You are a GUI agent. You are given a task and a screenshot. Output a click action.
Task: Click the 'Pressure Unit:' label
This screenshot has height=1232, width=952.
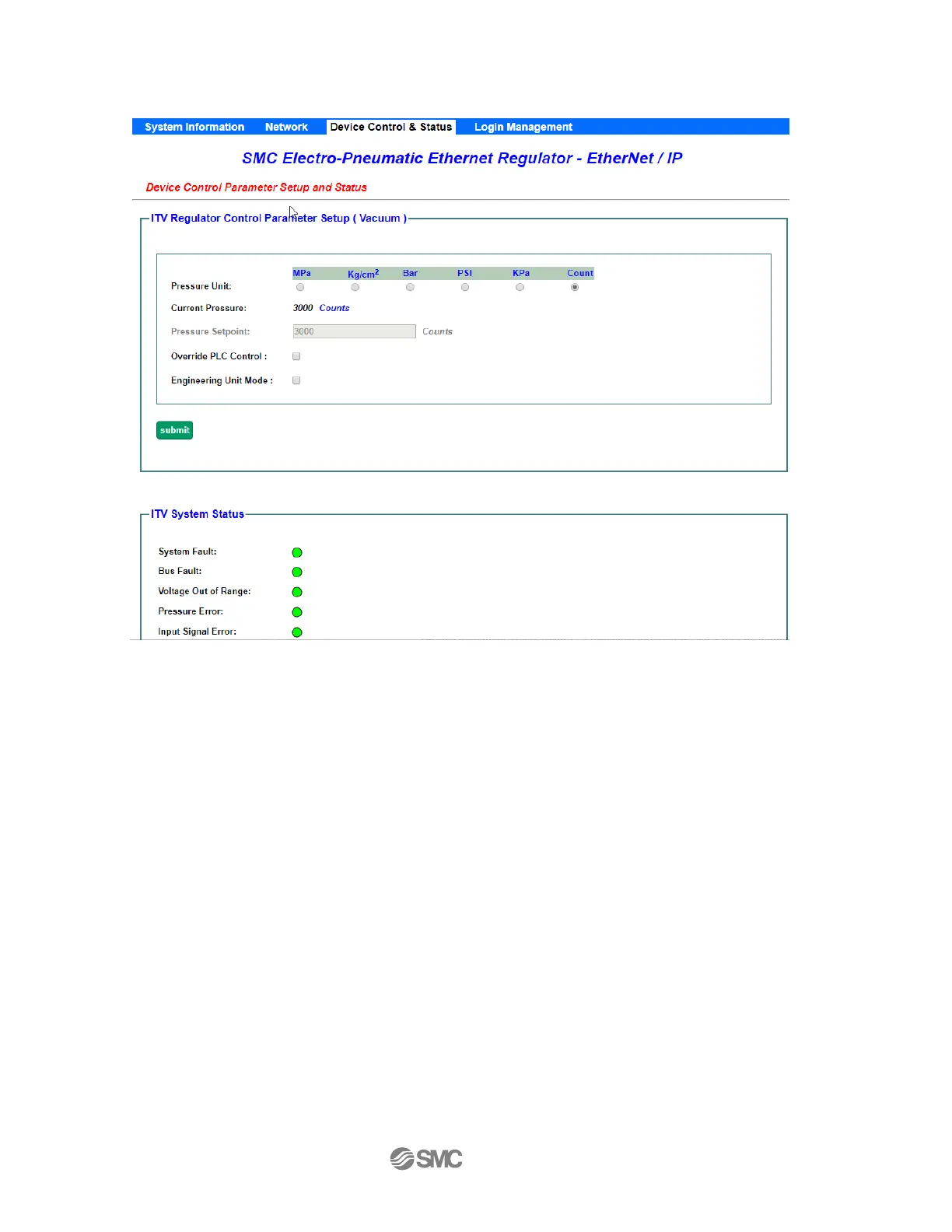click(201, 286)
